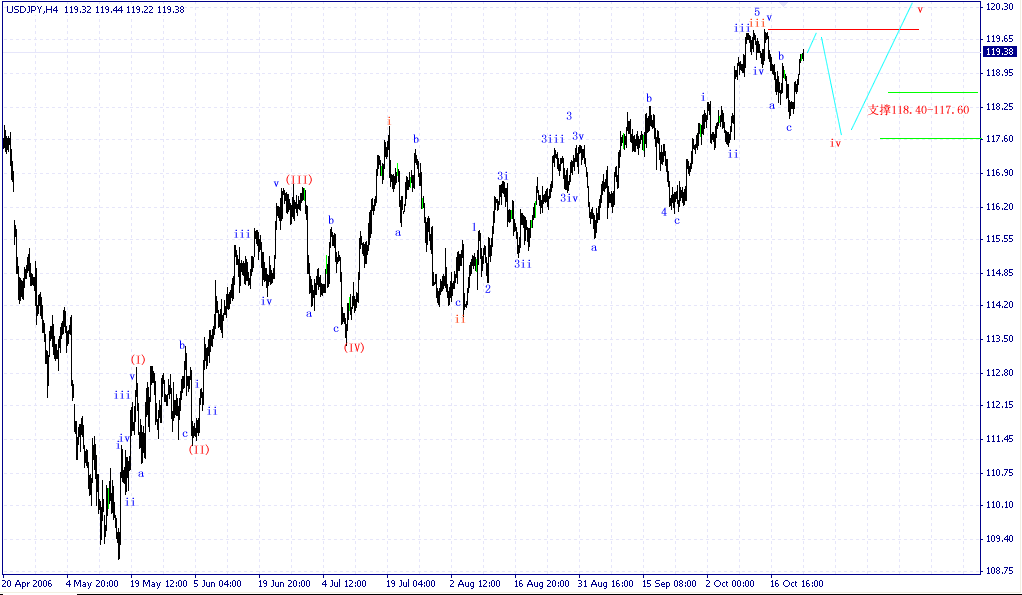The width and height of the screenshot is (1022, 595).
Task: Click the upper green support line
Action: tap(933, 93)
